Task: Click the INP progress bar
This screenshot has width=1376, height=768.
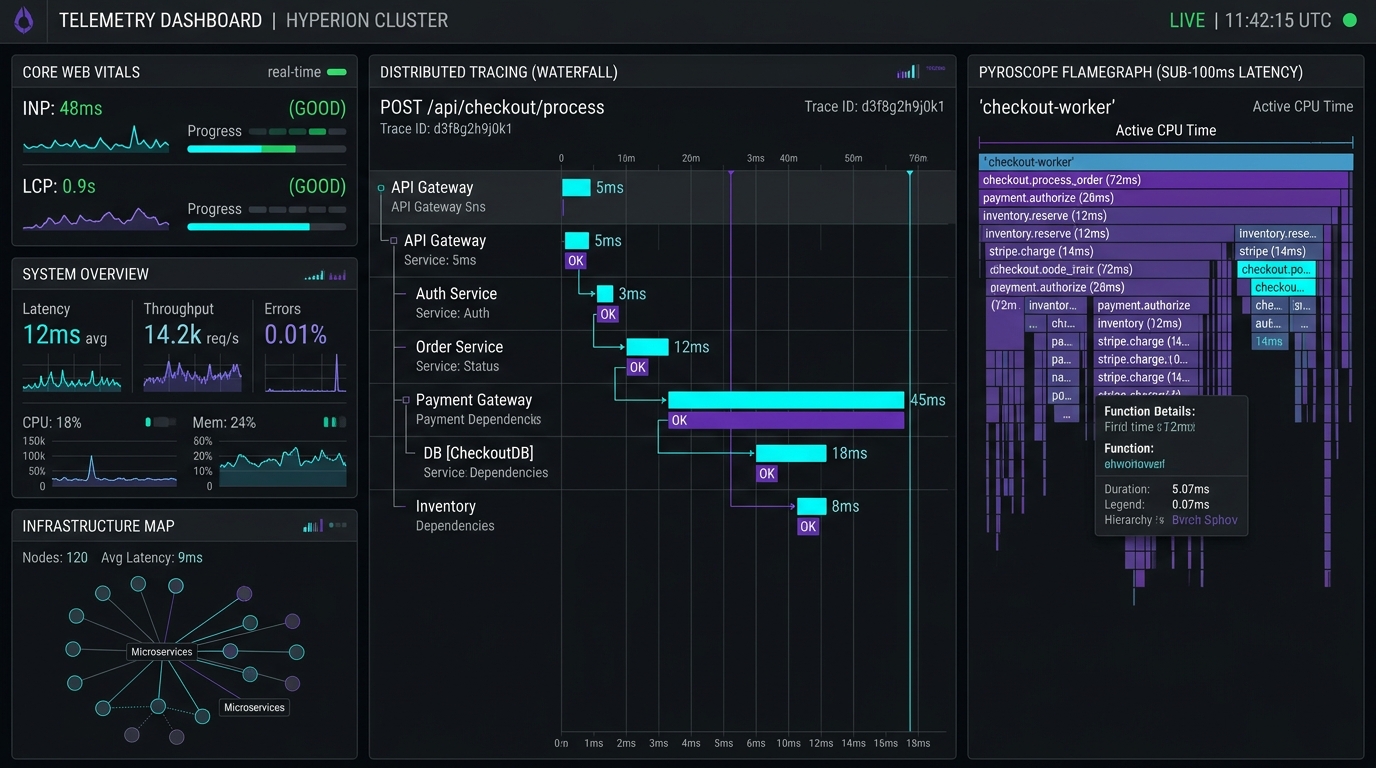Action: click(x=267, y=149)
